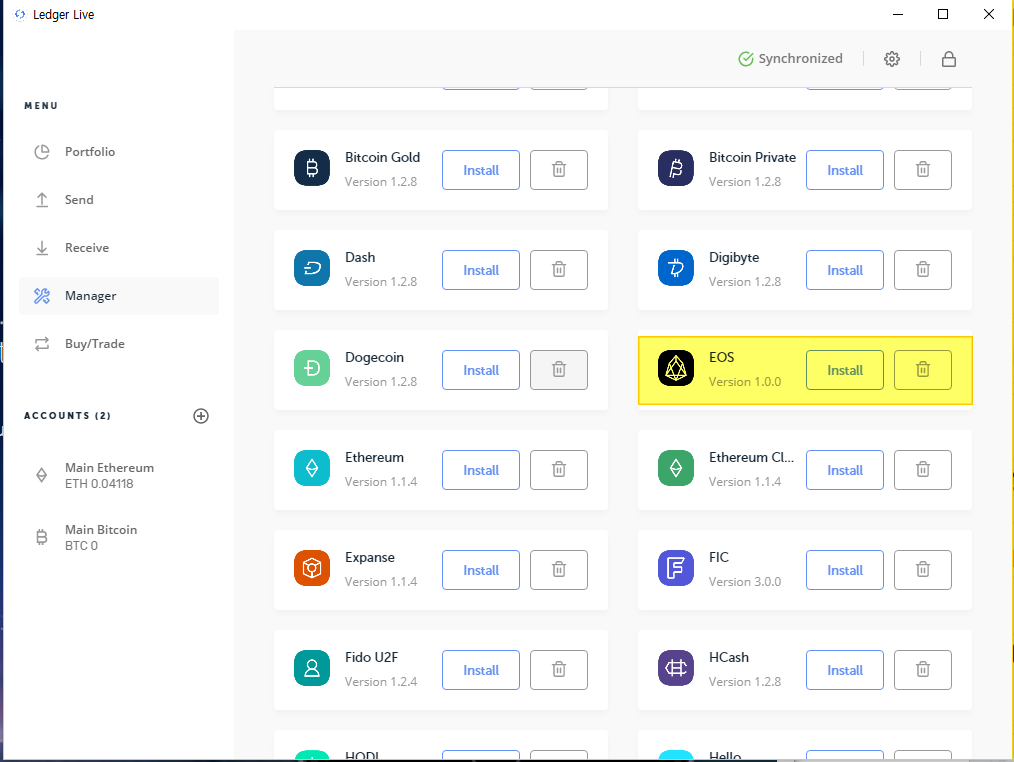
Task: Install the Digibyte app
Action: pyautogui.click(x=845, y=270)
